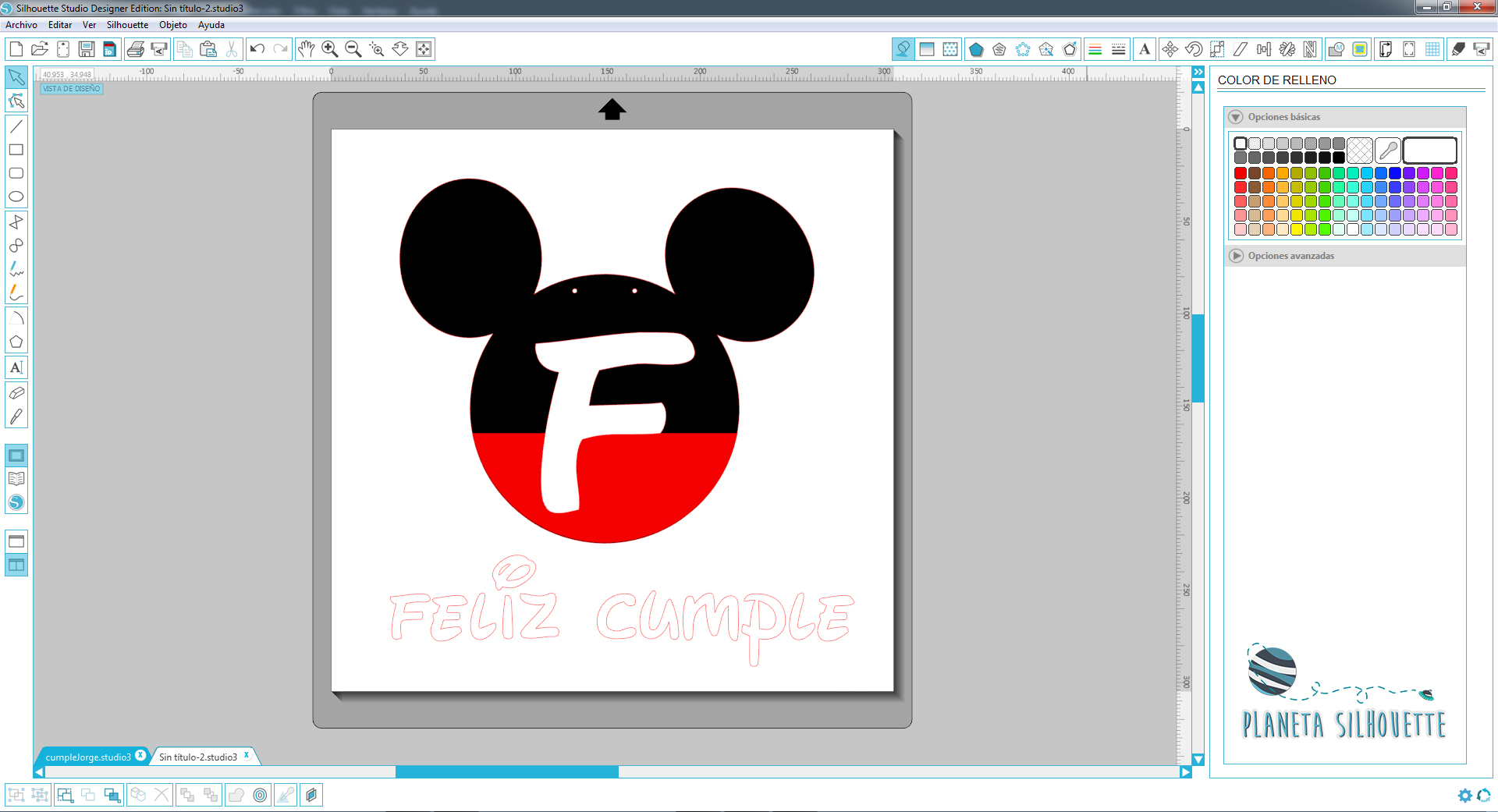Pick the Draw a Line tool

pyautogui.click(x=16, y=126)
